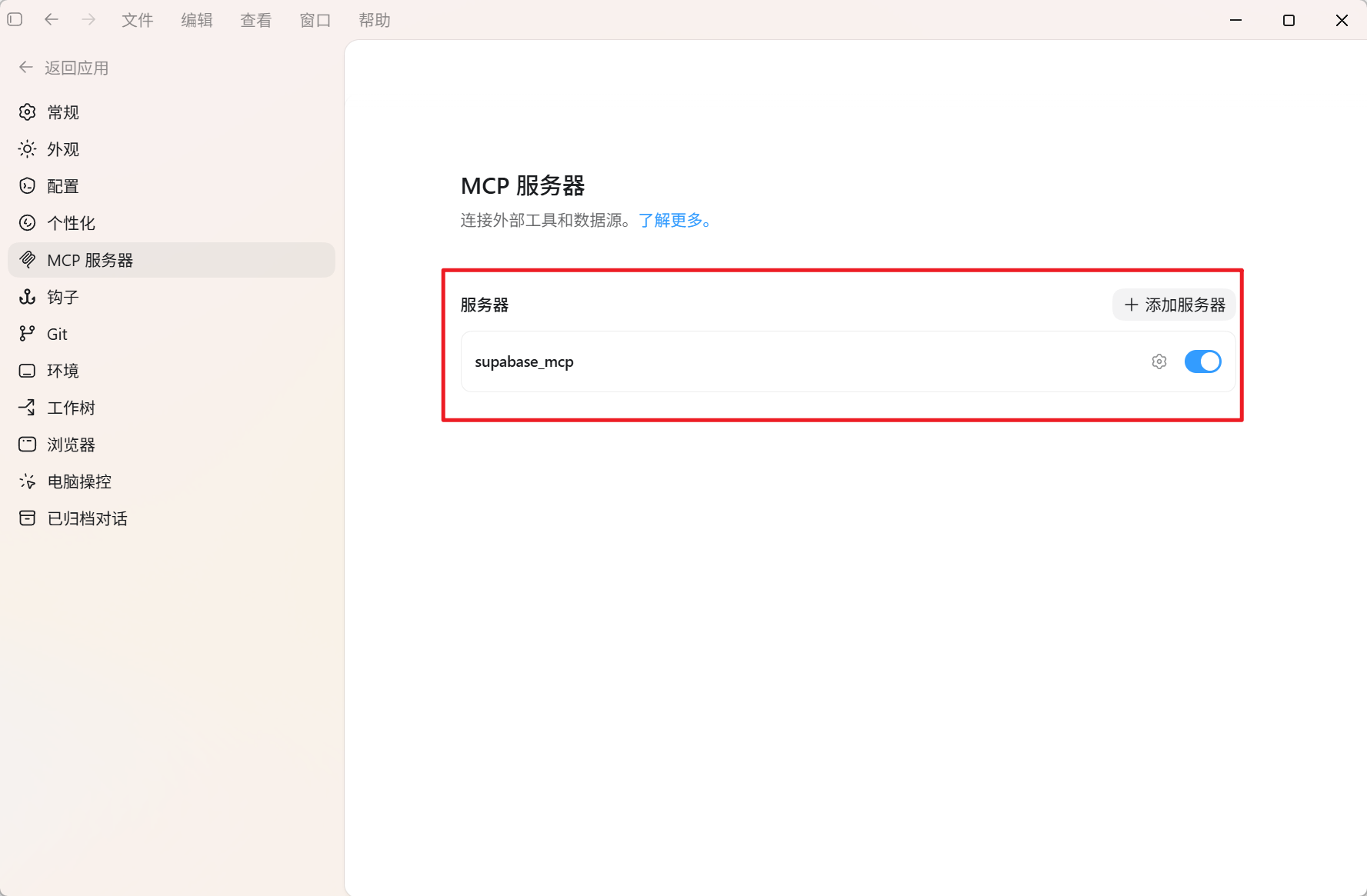This screenshot has height=896, width=1367.
Task: Return to app via 返回应用
Action: tap(64, 68)
